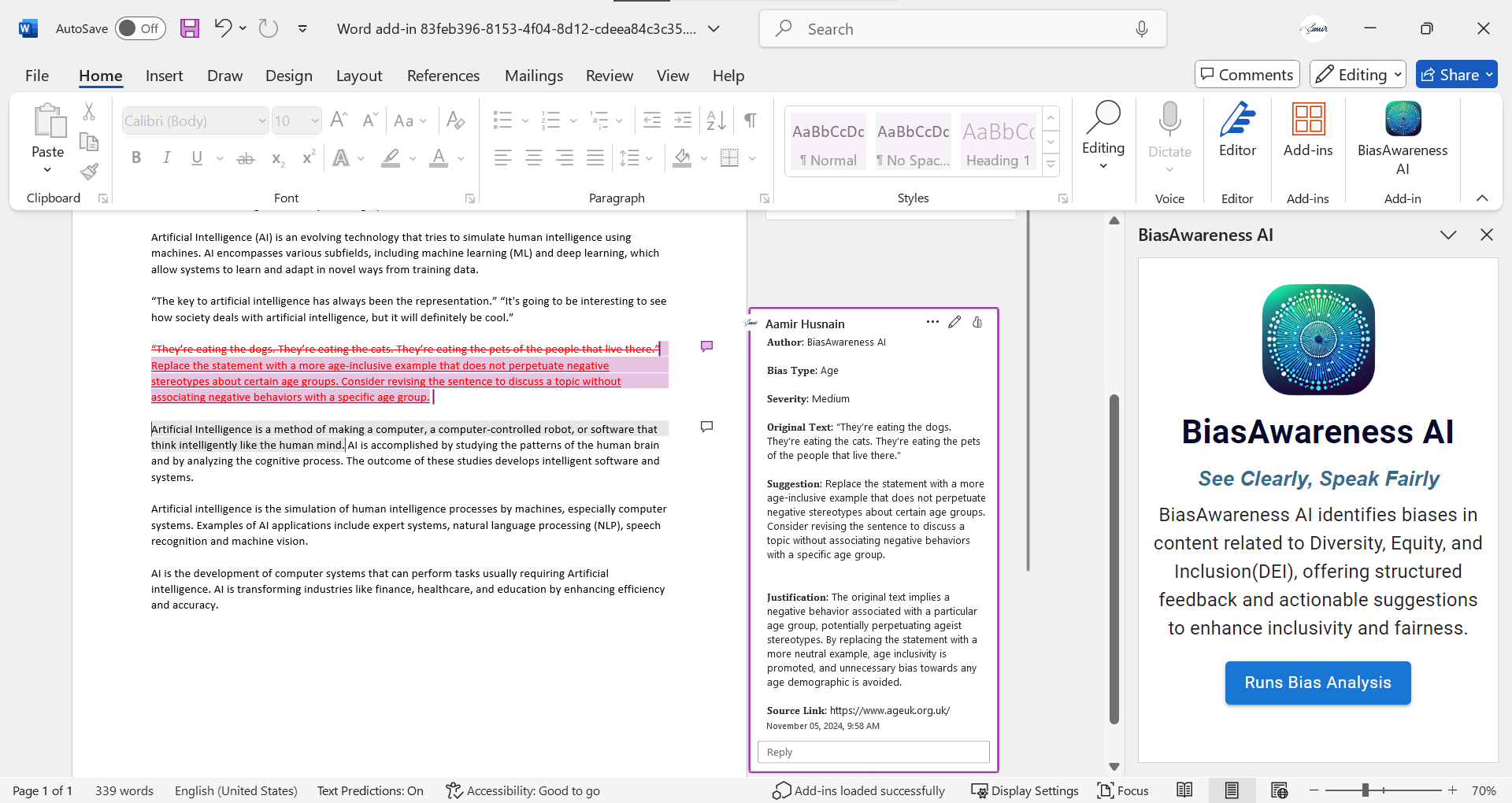Like the Aamir Husnain comment
This screenshot has height=803, width=1512.
tap(977, 322)
